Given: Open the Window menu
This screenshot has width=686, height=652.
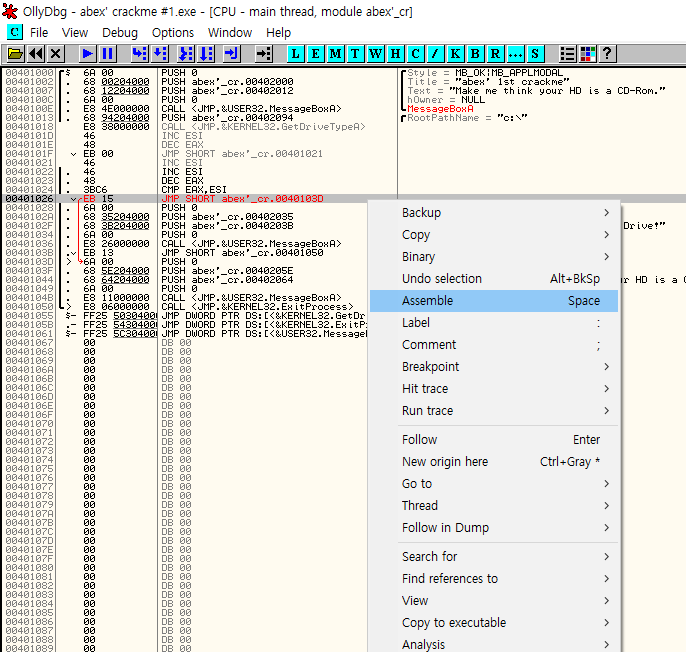Looking at the screenshot, I should [230, 33].
